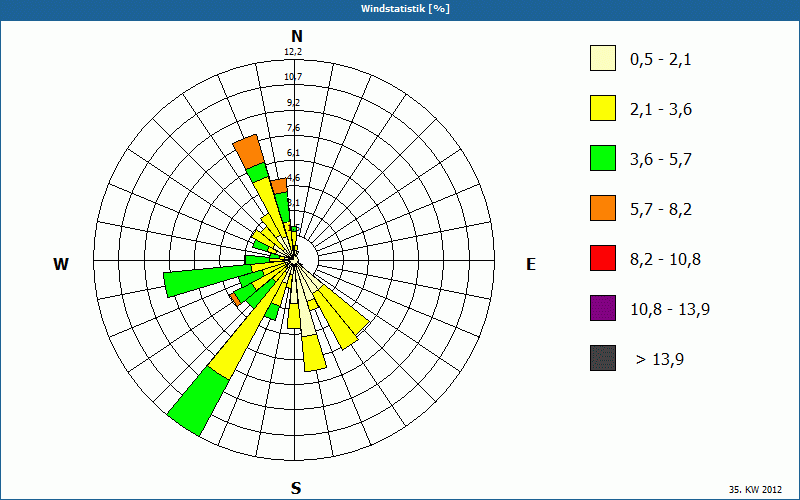Click the S compass label

[296, 488]
